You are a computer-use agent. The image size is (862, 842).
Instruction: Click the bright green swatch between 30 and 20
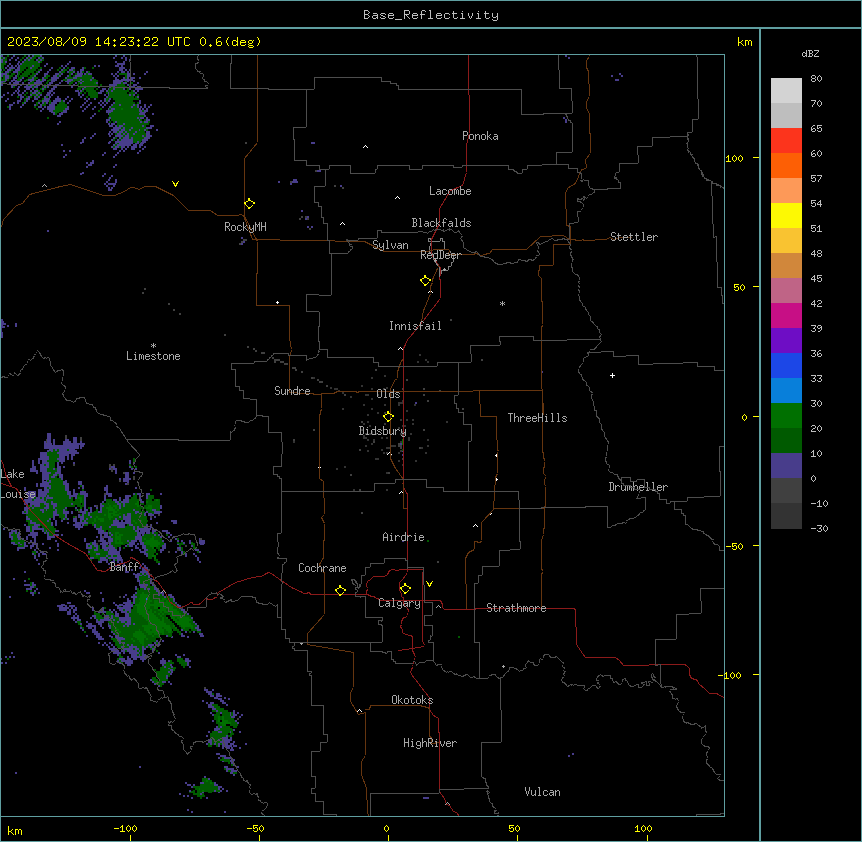coord(786,416)
